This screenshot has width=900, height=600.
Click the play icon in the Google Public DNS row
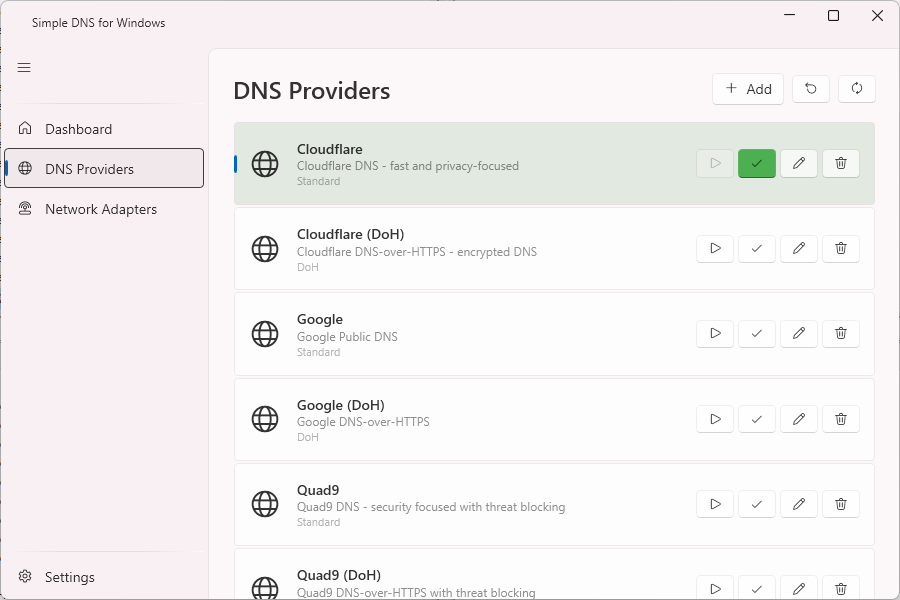click(715, 334)
